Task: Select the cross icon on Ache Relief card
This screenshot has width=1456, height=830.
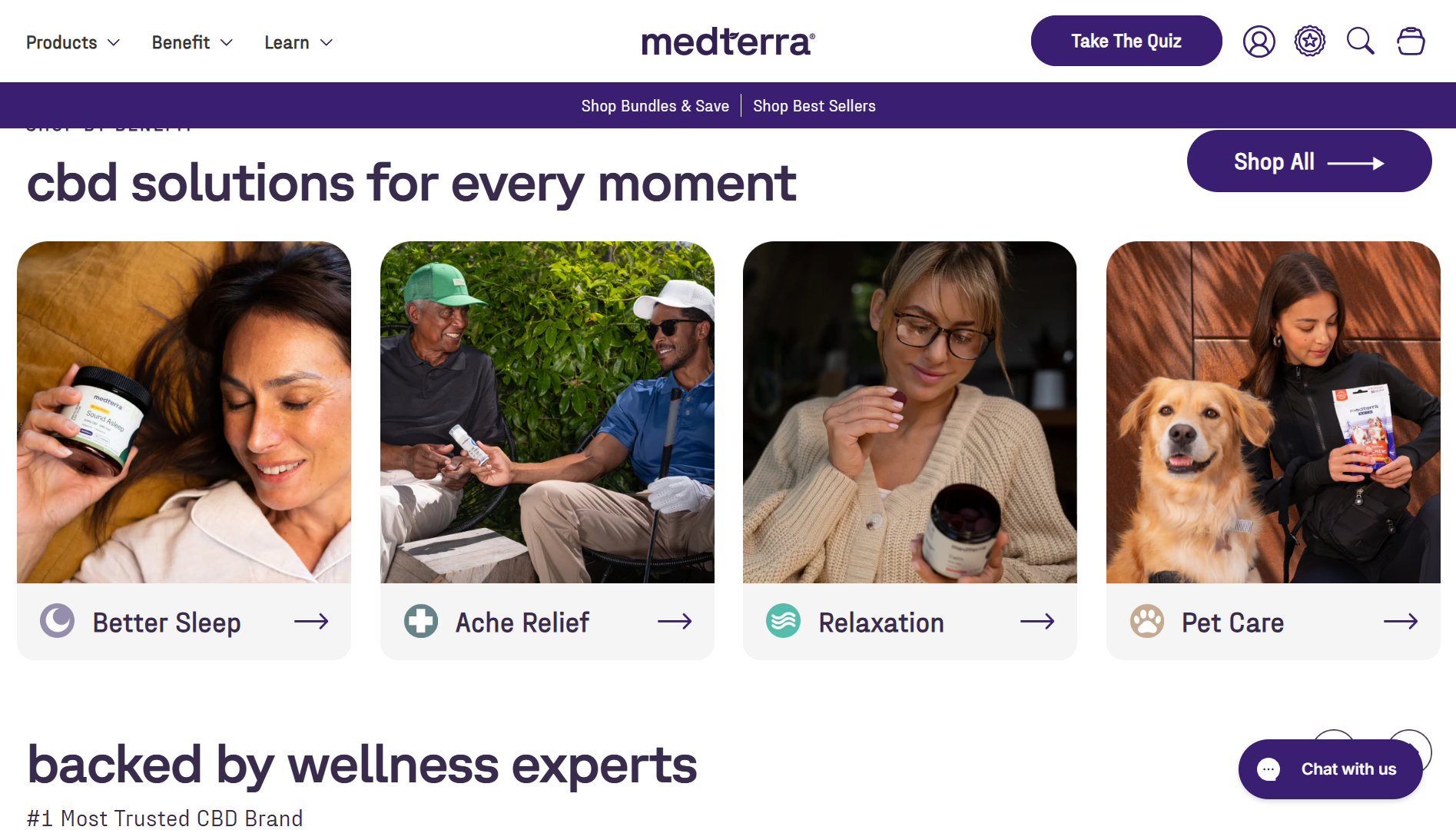Action: pyautogui.click(x=420, y=621)
